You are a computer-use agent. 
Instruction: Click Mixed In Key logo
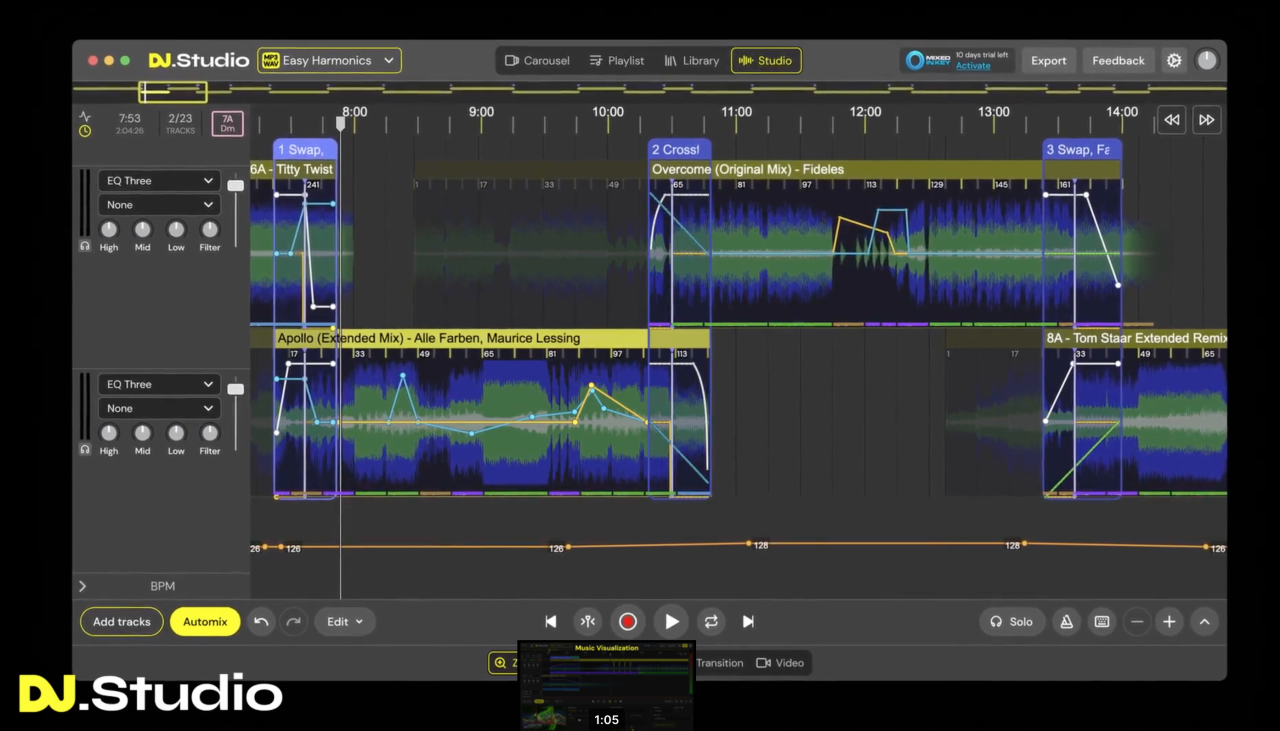tap(927, 60)
